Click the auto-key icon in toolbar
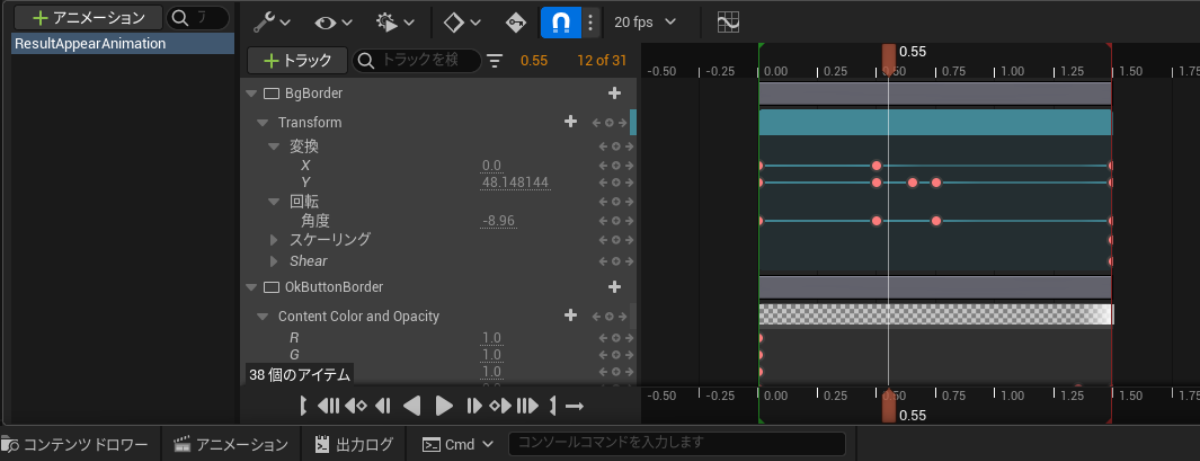 (515, 21)
